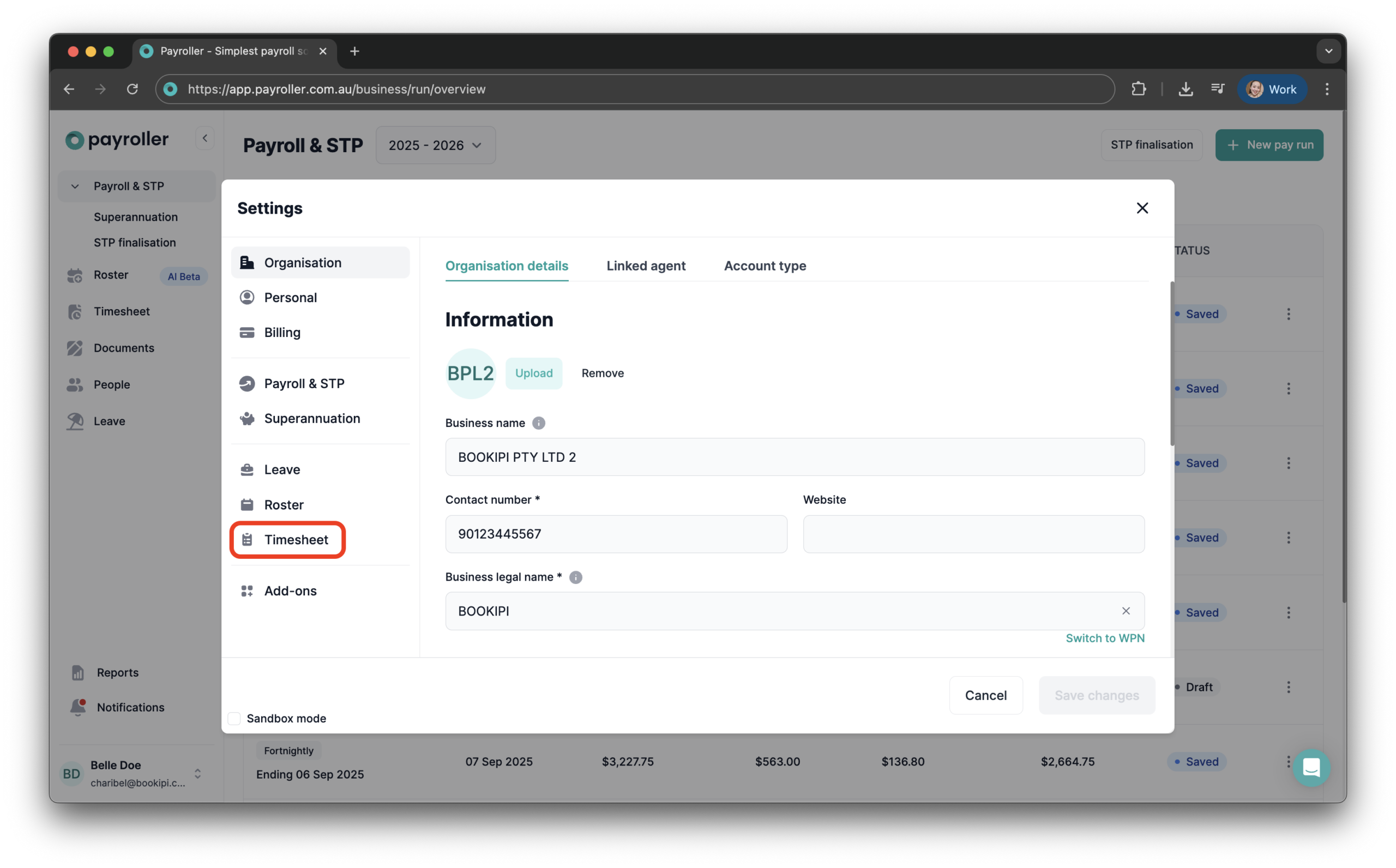Screen dimensions: 1396x868
Task: Open the Timesheet settings section
Action: coord(296,540)
